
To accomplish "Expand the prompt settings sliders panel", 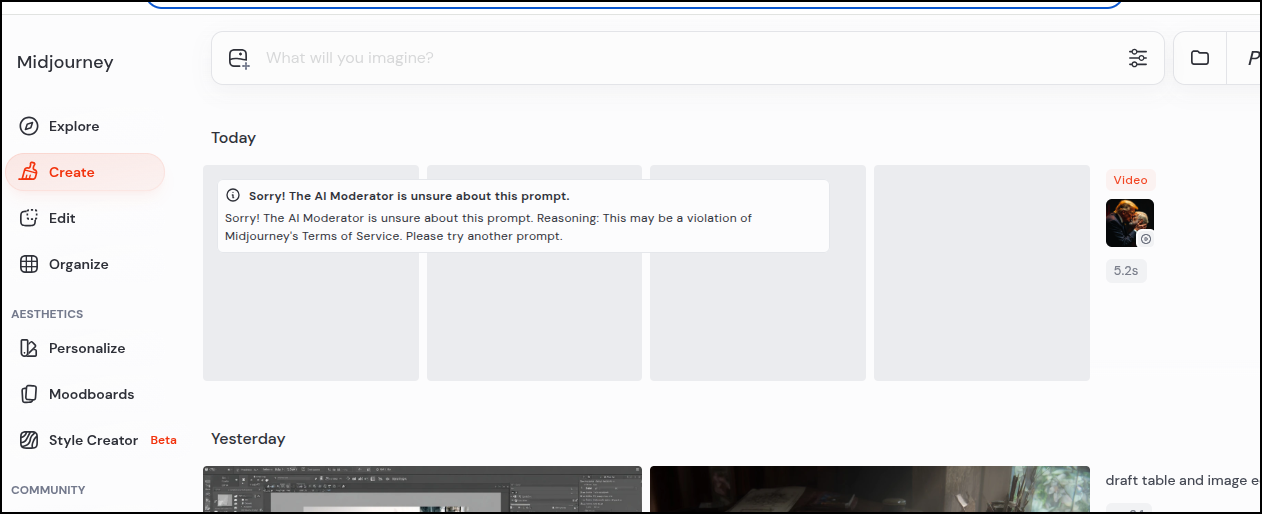I will tap(1138, 58).
